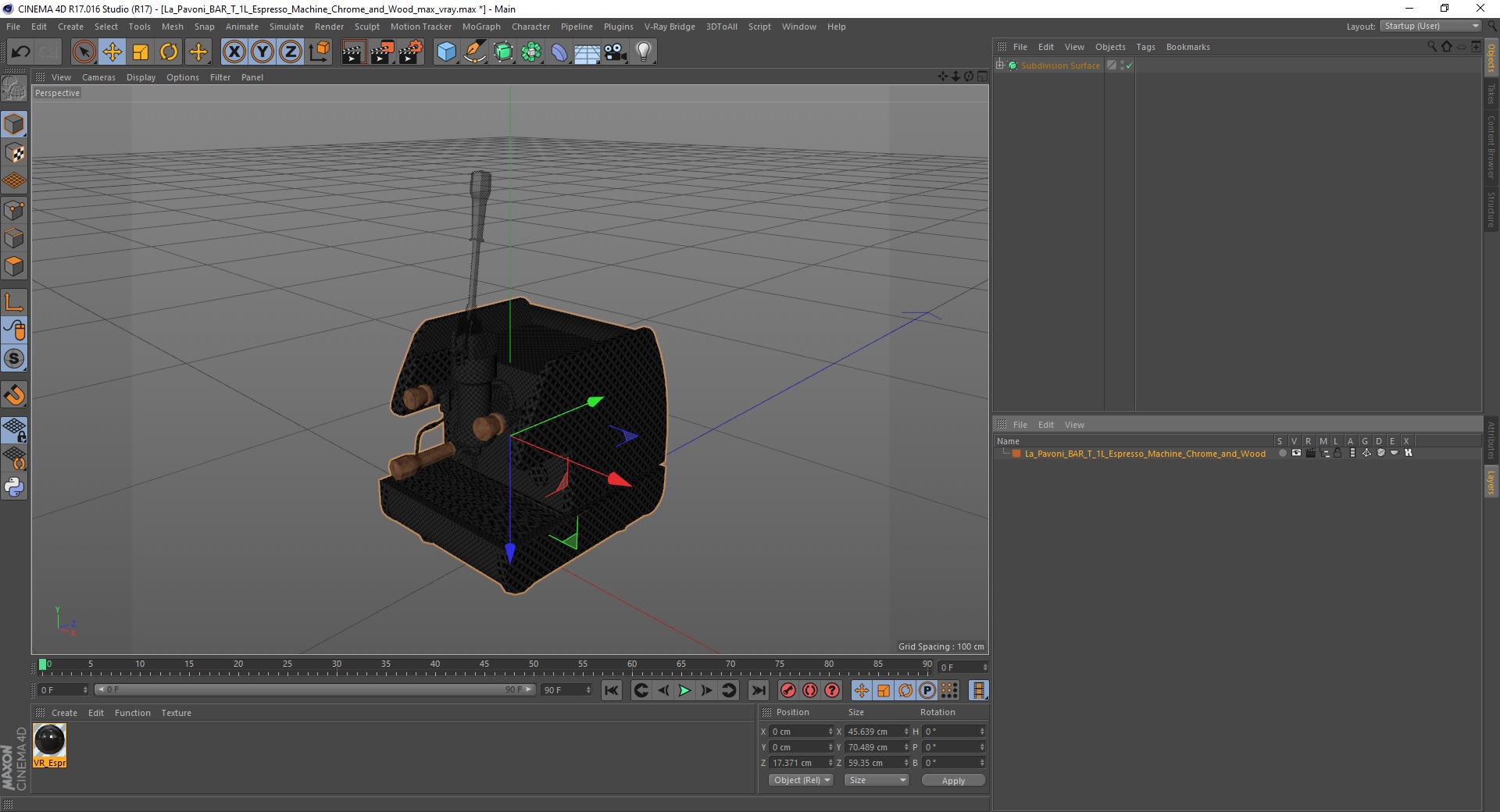Image resolution: width=1500 pixels, height=812 pixels.
Task: Open the Python script icon
Action: [x=14, y=487]
